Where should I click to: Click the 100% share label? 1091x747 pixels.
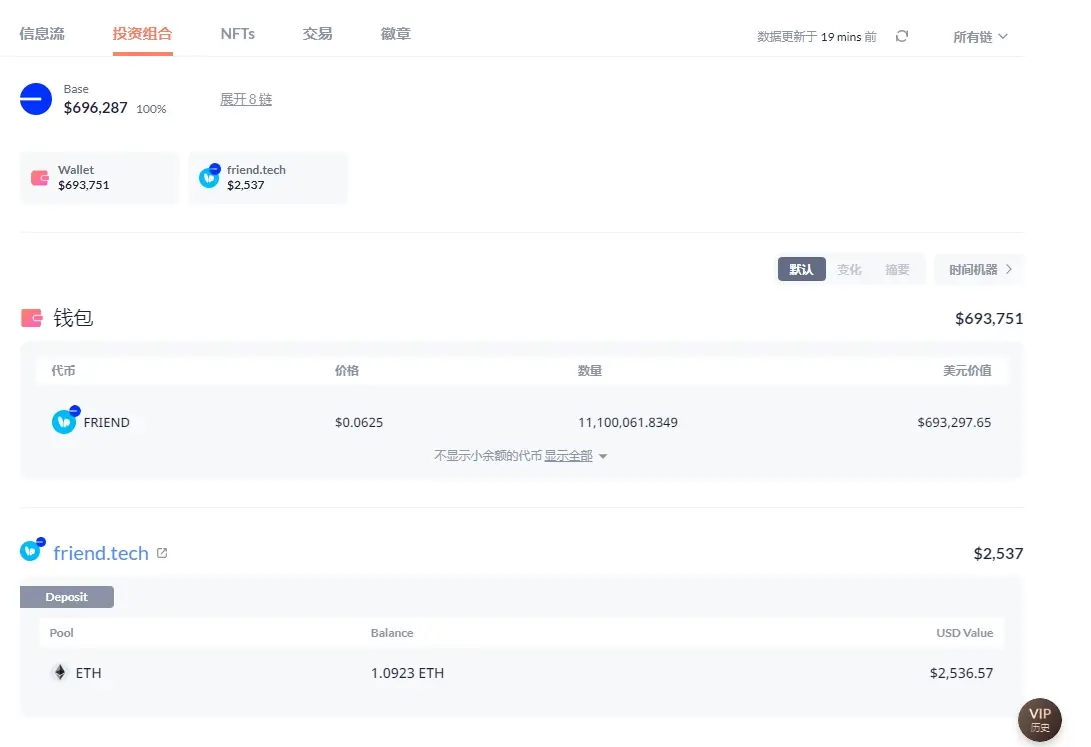coord(151,109)
